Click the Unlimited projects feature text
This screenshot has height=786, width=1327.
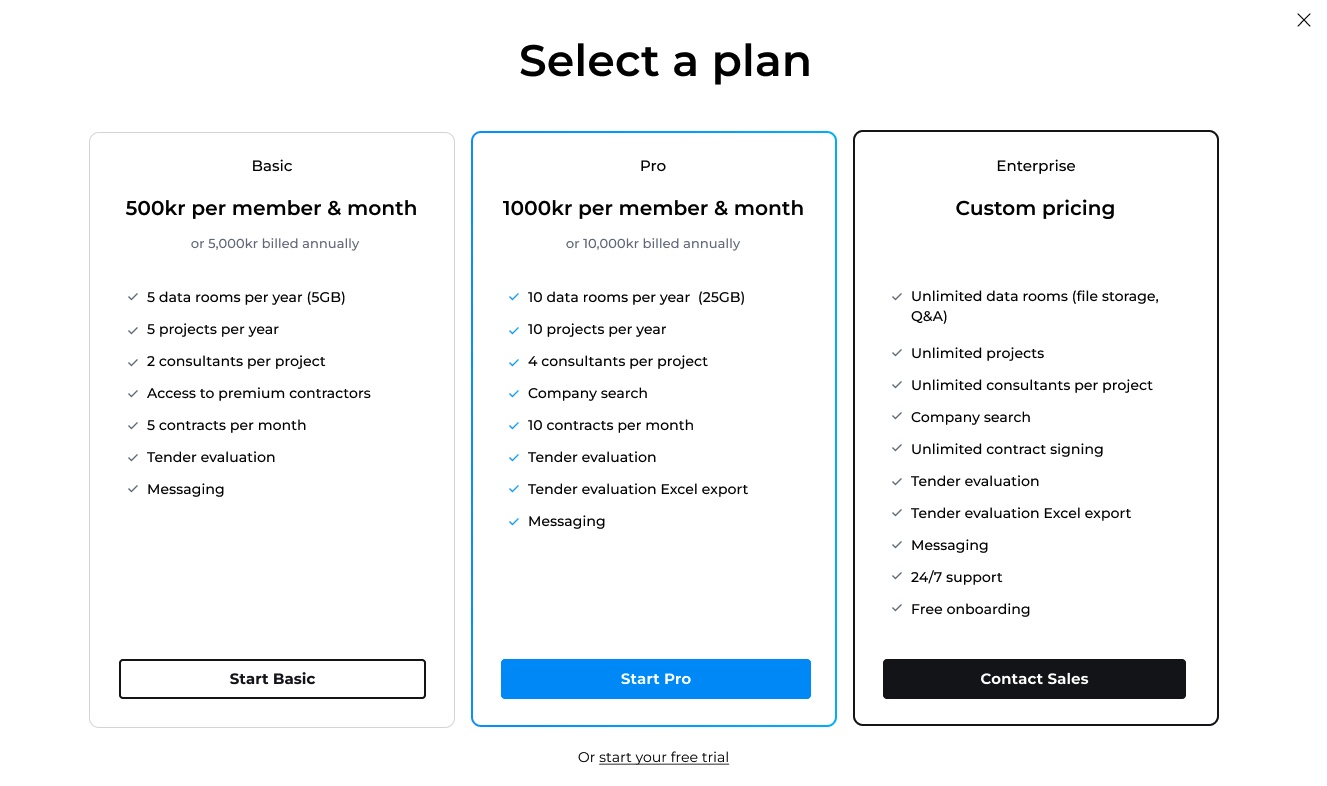tap(977, 353)
